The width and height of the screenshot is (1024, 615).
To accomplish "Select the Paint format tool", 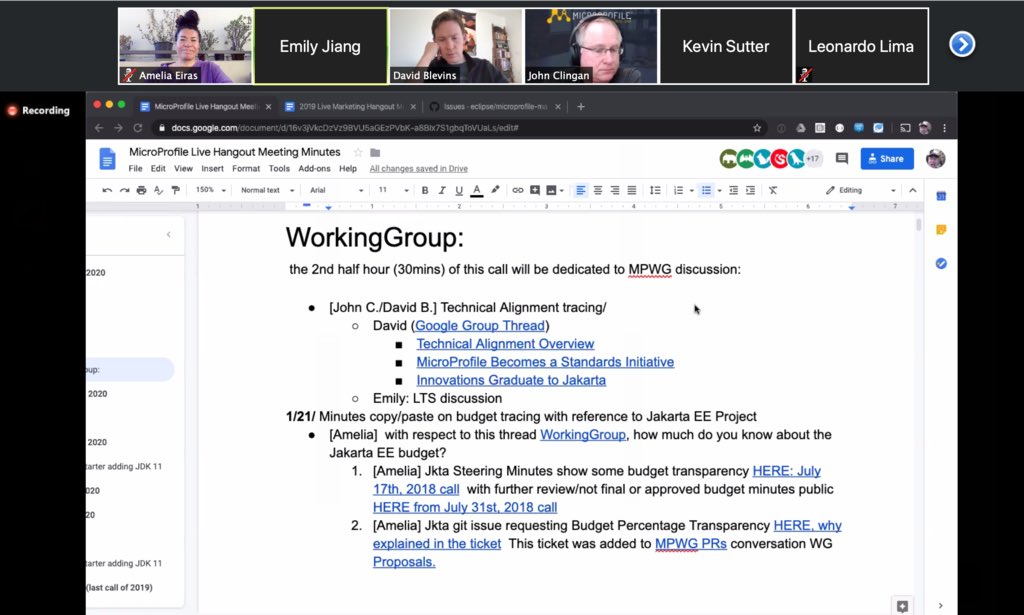I will click(x=175, y=190).
